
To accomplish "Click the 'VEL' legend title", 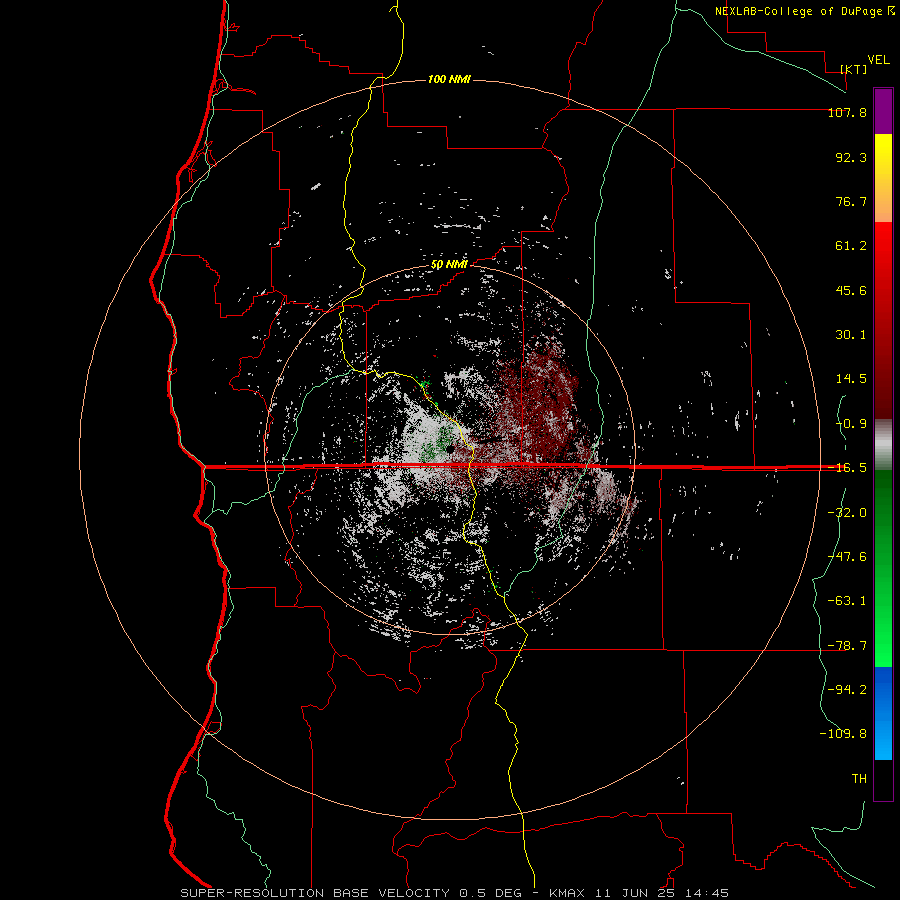I will tap(878, 60).
